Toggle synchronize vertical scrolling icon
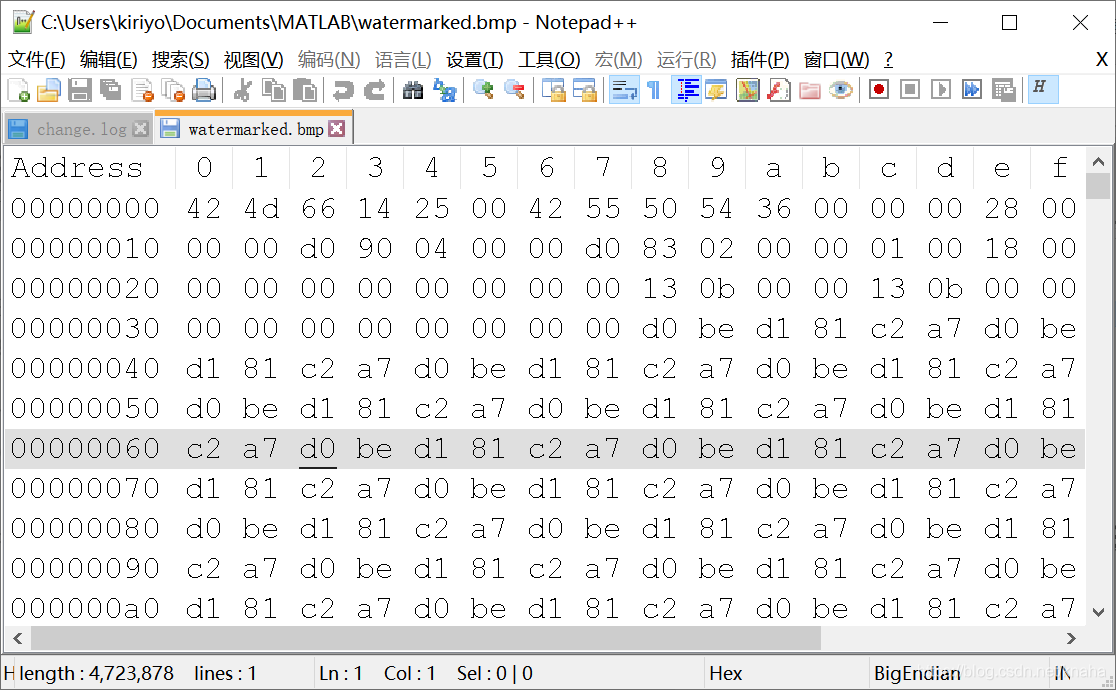Viewport: 1116px width, 690px height. click(553, 90)
